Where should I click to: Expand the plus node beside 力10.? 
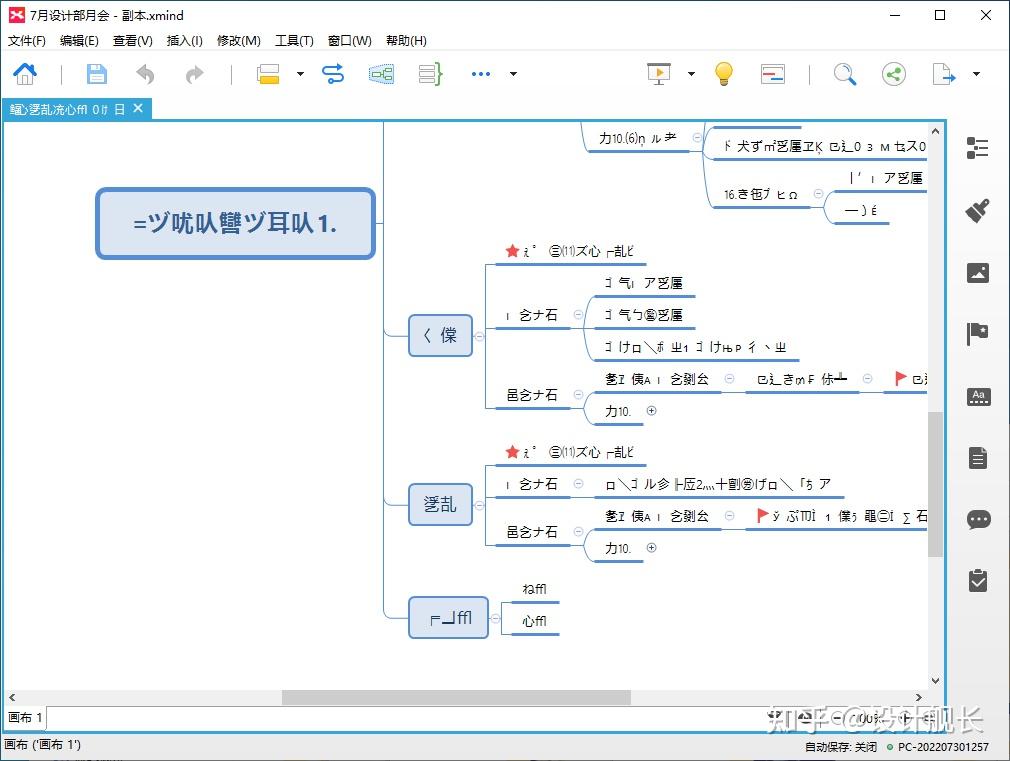[650, 410]
